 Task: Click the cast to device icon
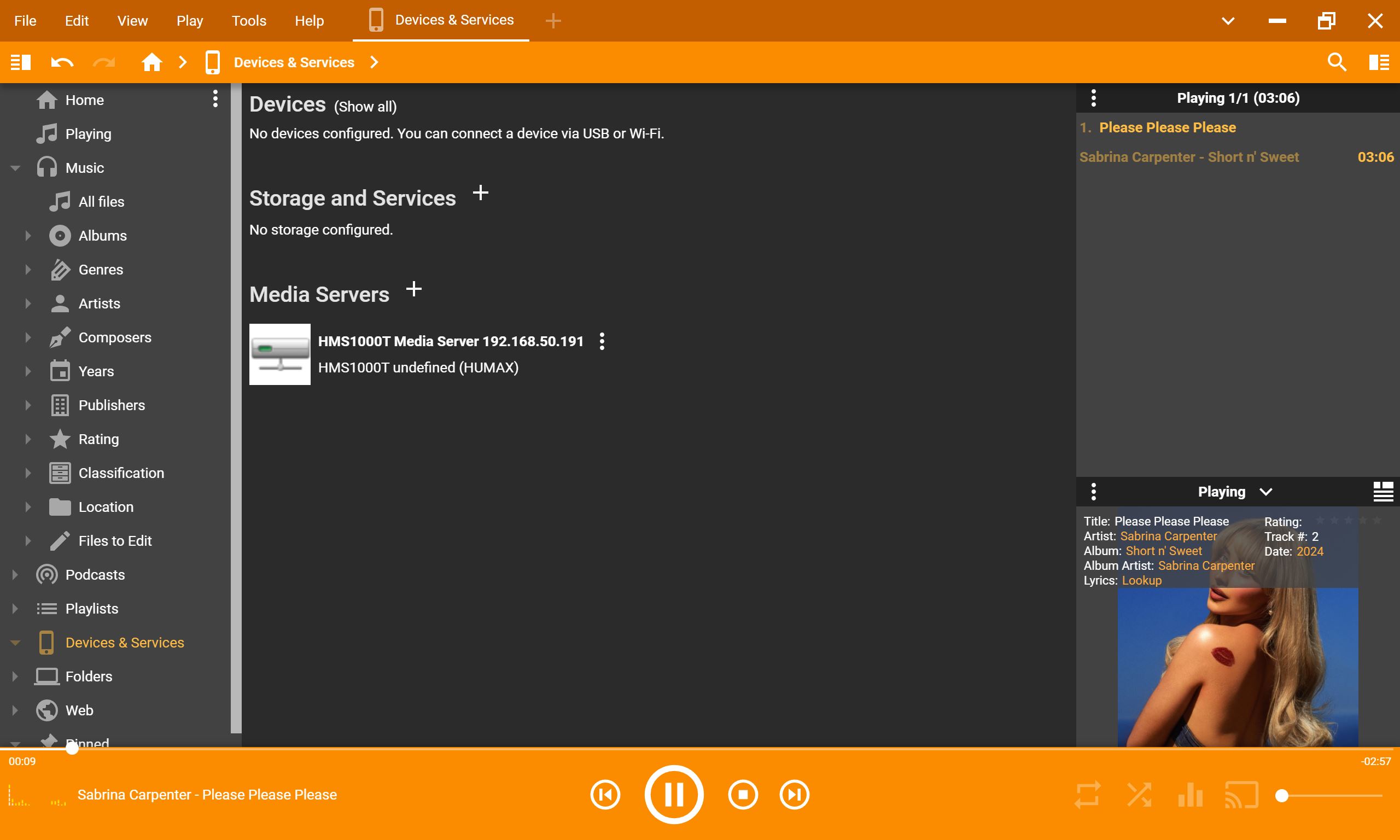(x=1241, y=795)
